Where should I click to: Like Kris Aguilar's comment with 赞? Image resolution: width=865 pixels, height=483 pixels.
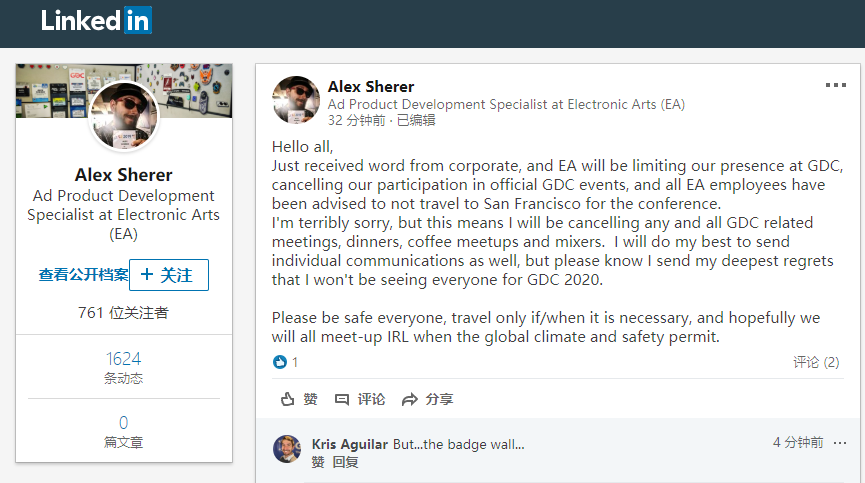(x=318, y=462)
